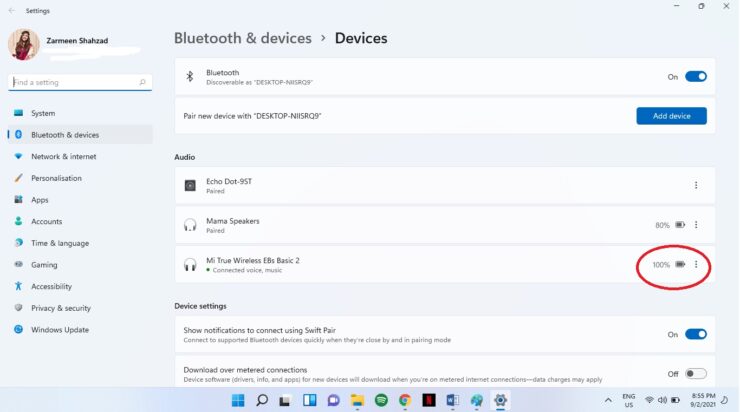Open Accessibility settings
Viewport: 740px width, 412px height.
(80, 286)
